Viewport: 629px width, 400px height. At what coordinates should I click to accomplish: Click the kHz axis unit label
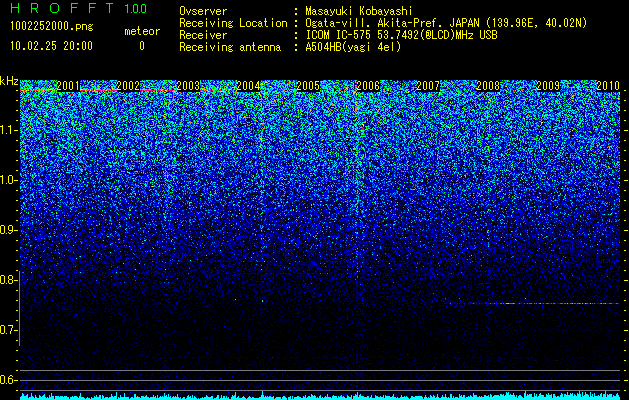click(9, 81)
